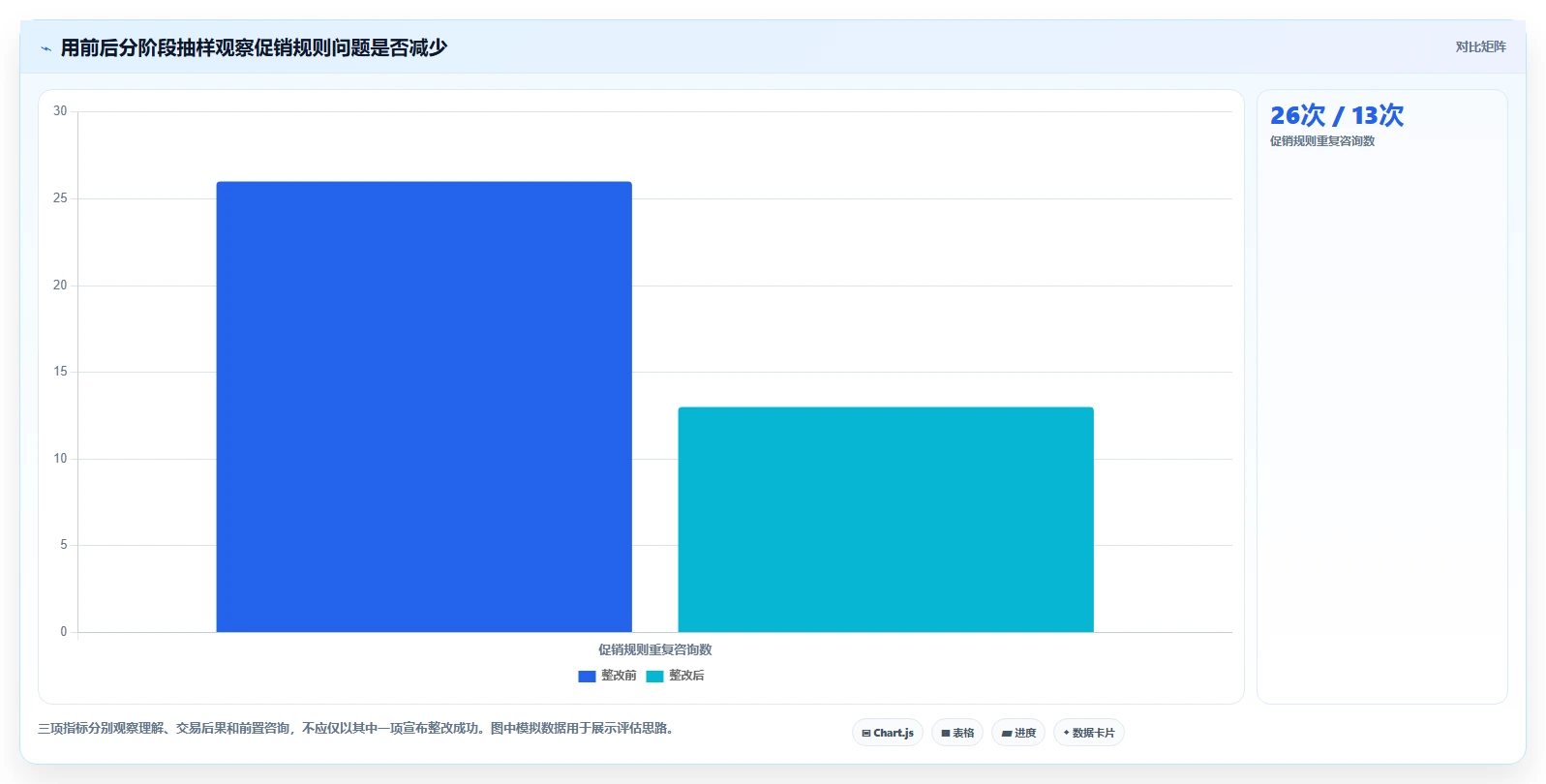Click the 表格 tag chip
1546x784 pixels.
coord(957,733)
